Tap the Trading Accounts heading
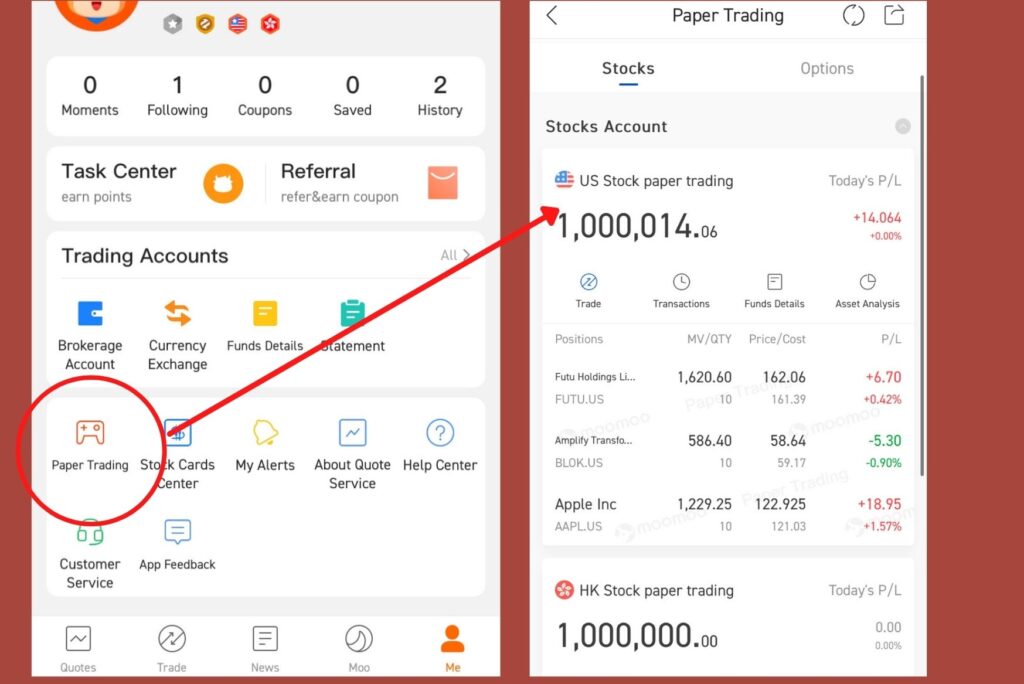Viewport: 1024px width, 684px height. coord(145,255)
